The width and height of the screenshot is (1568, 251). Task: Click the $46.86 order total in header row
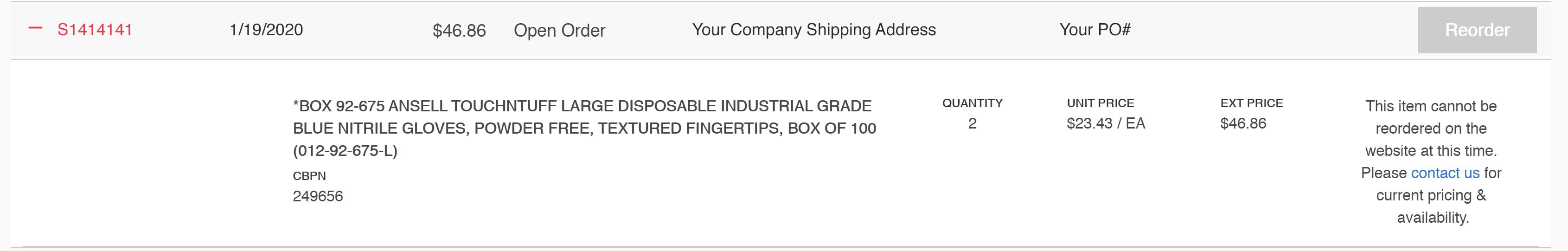click(459, 31)
